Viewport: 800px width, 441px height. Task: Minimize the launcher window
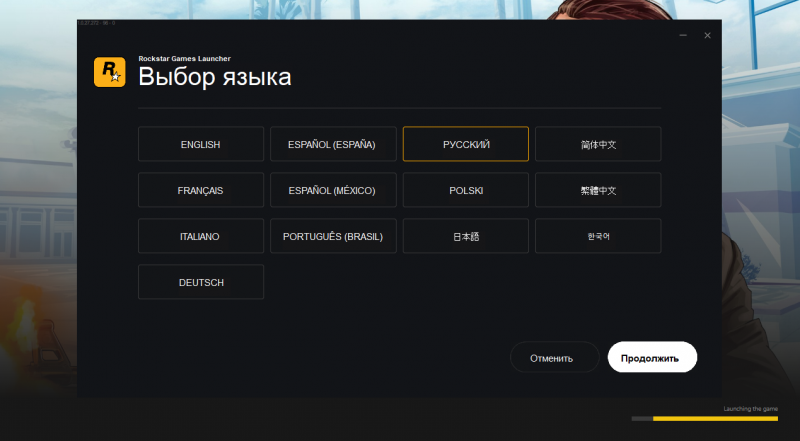point(684,36)
